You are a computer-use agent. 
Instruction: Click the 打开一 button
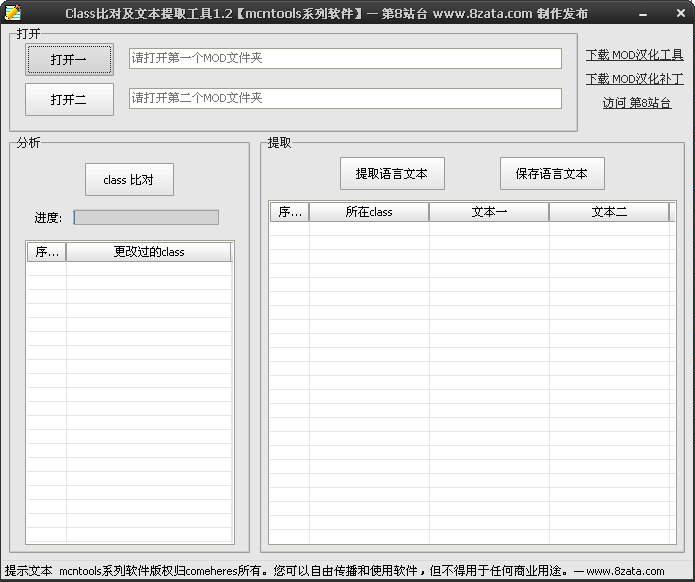(x=69, y=59)
